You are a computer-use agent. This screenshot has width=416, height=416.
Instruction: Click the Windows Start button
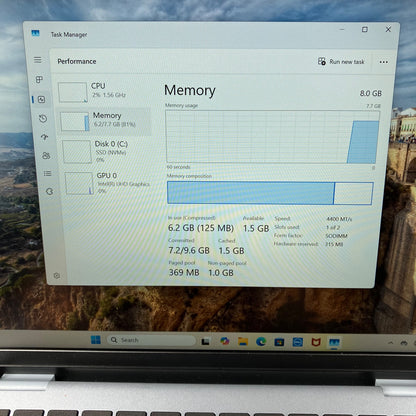coord(96,340)
